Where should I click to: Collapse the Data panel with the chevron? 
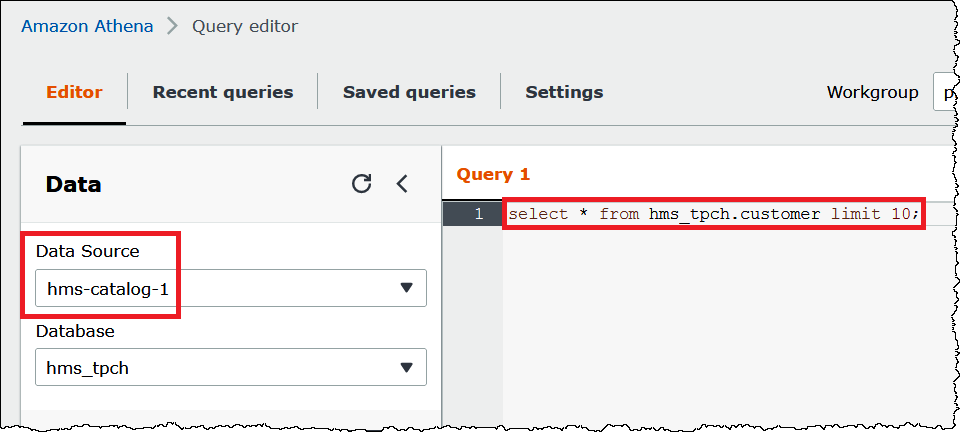pos(402,184)
